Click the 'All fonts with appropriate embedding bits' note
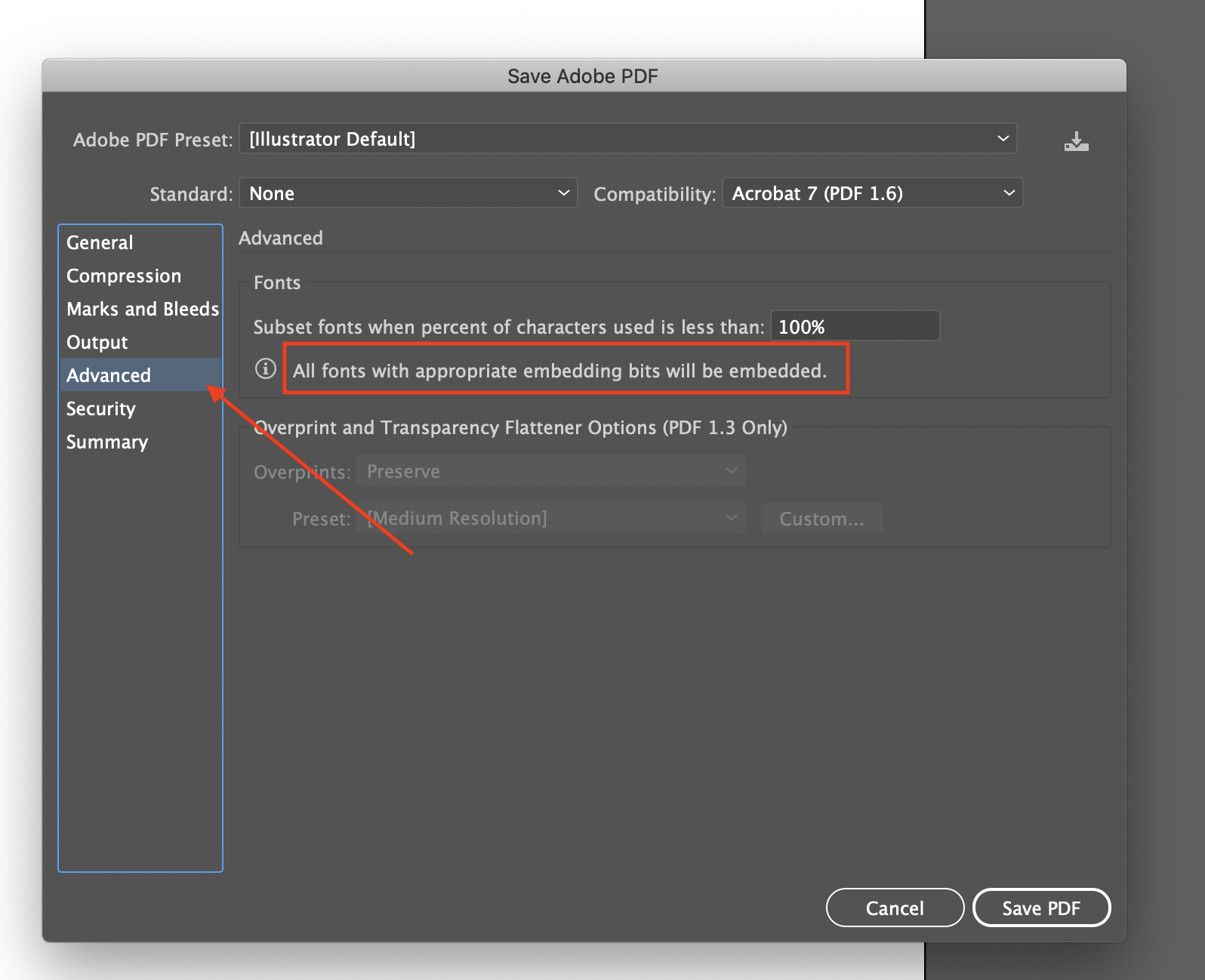The image size is (1205, 980). coord(559,371)
